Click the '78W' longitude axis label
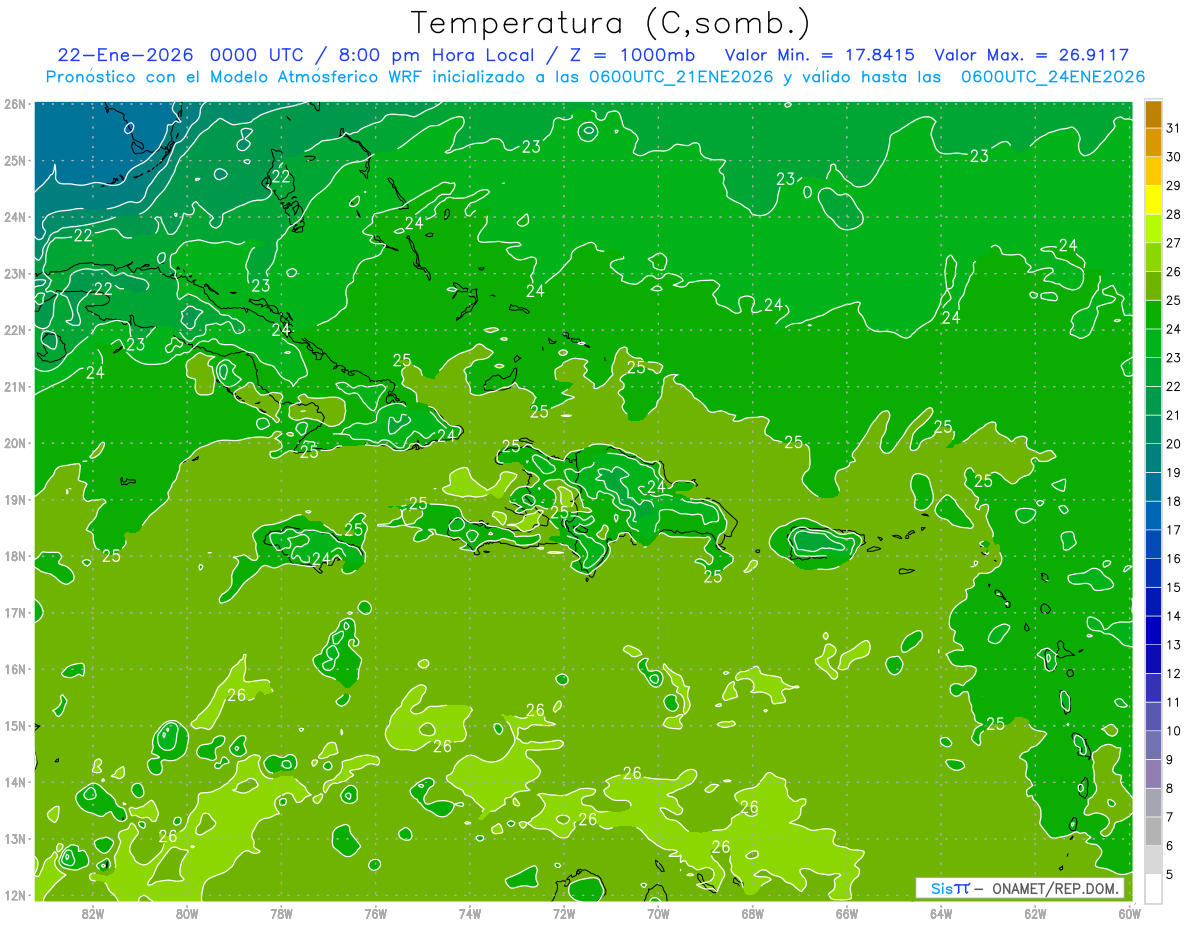This screenshot has width=1200, height=927. (281, 913)
